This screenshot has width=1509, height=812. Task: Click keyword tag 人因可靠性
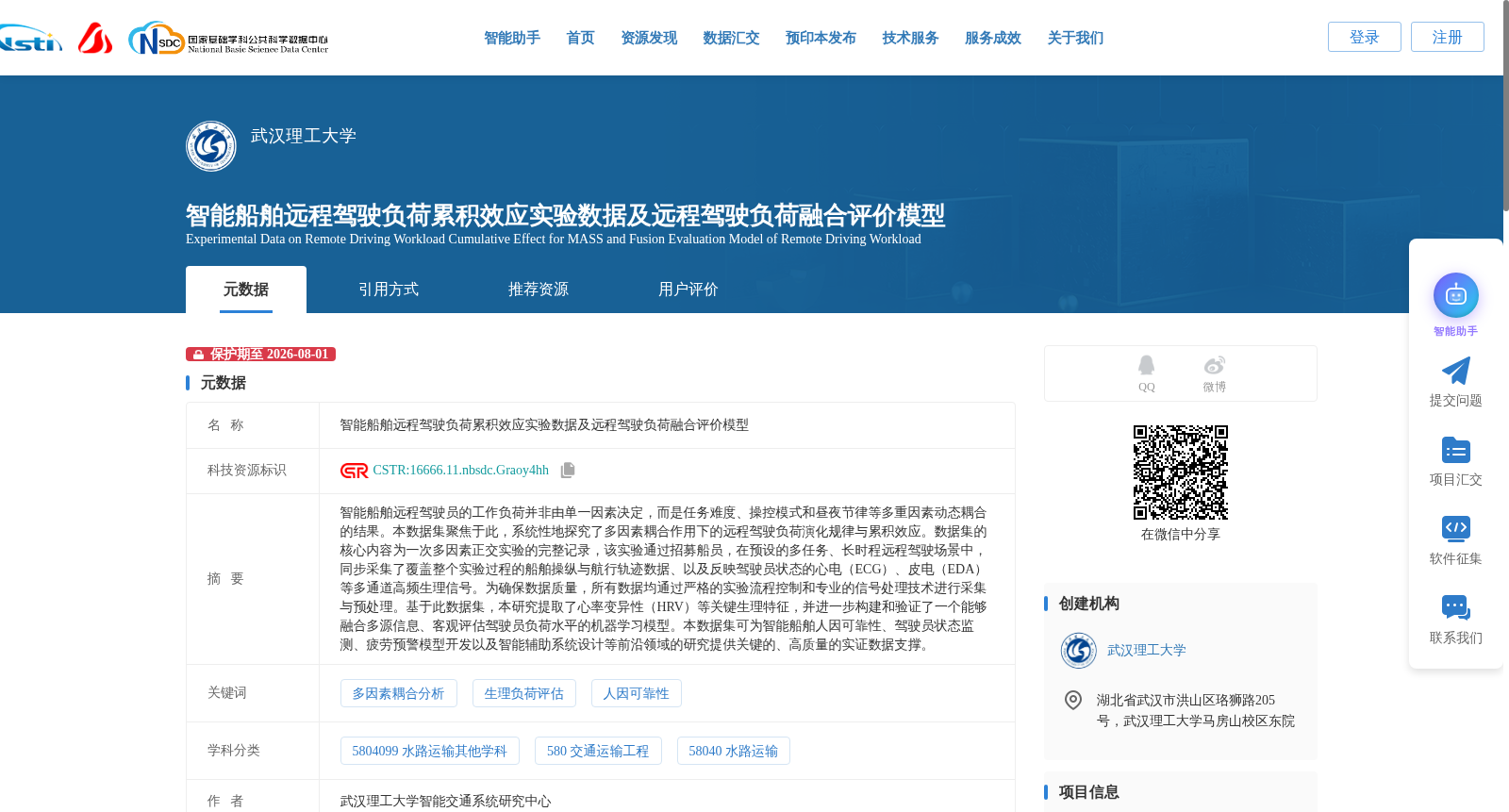pyautogui.click(x=636, y=693)
